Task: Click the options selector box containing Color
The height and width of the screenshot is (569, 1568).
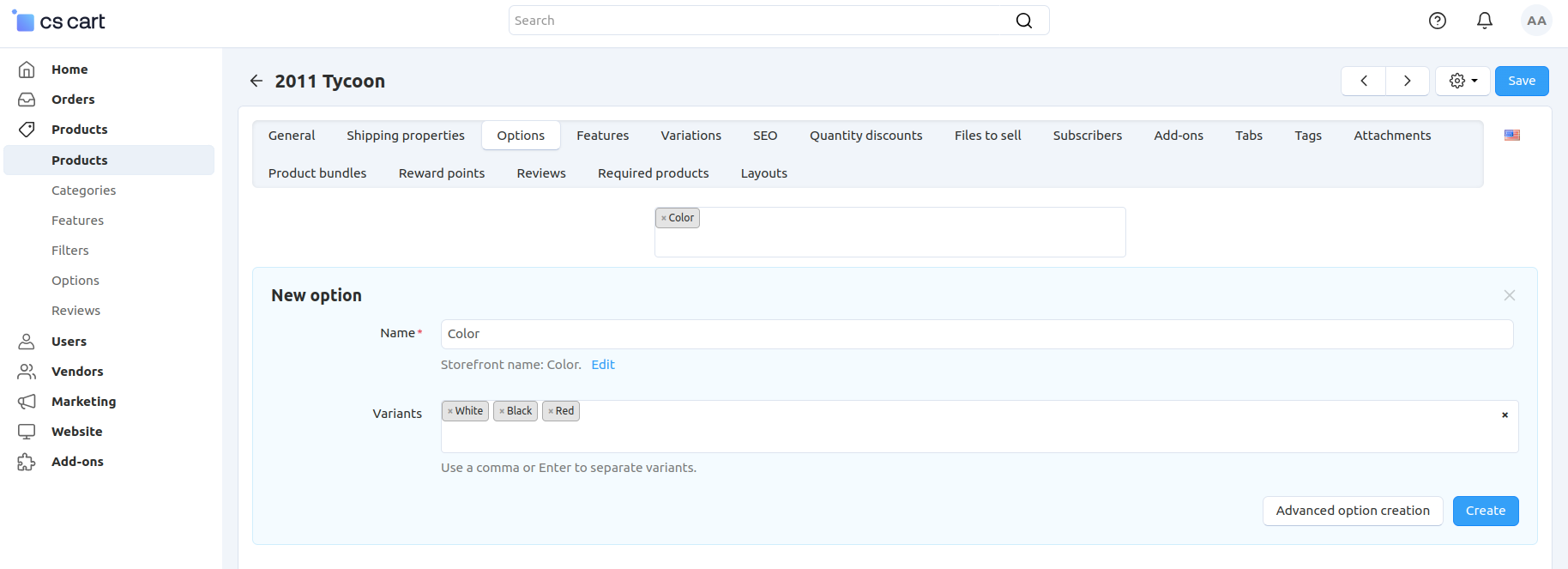Action: (890, 232)
